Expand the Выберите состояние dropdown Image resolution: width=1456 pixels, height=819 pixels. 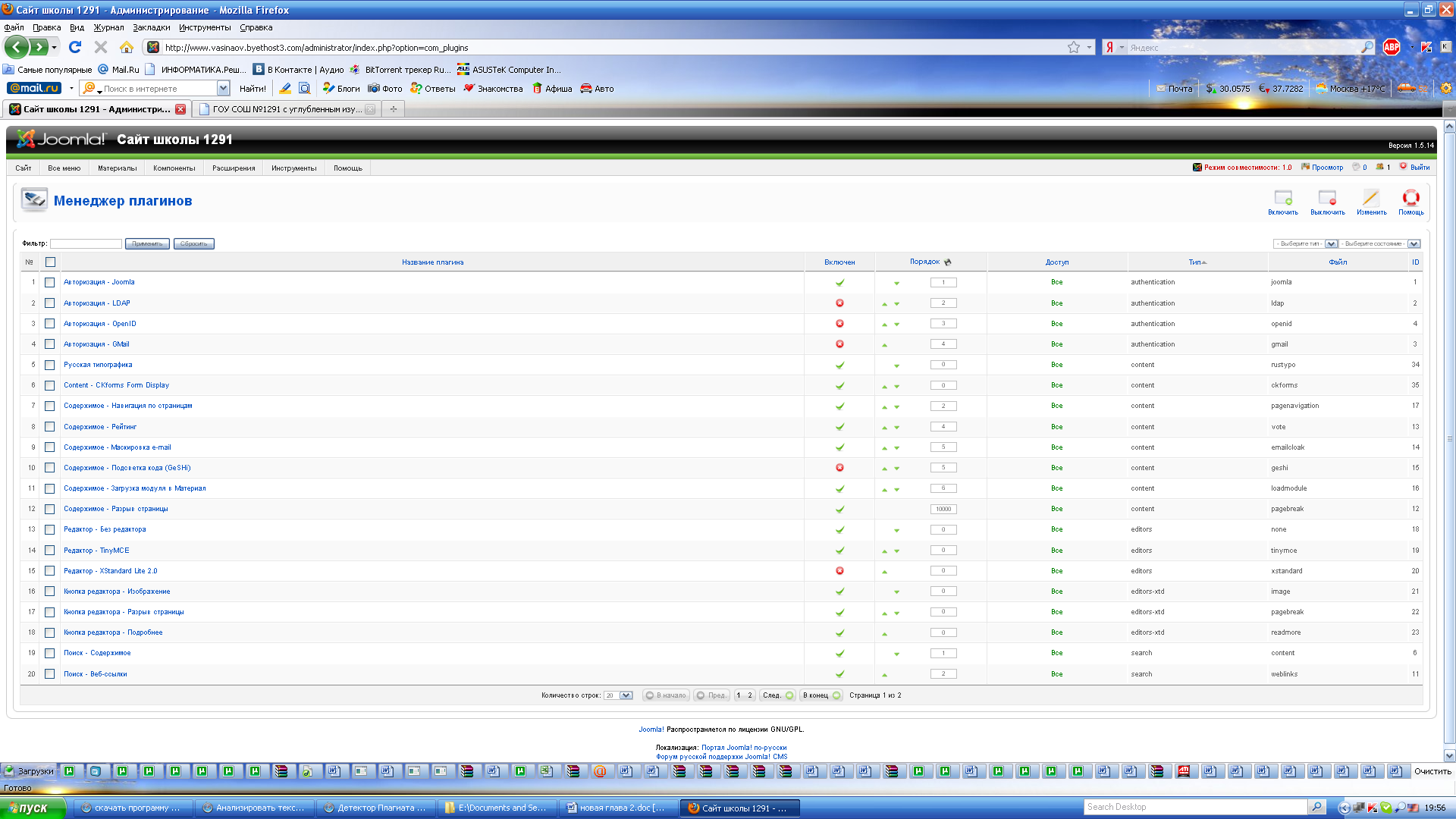(x=1379, y=244)
